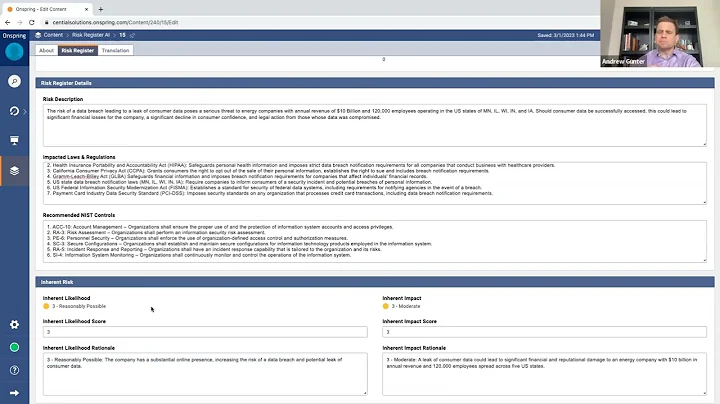The width and height of the screenshot is (720, 404).
Task: Click the yellow dot beside Moderate impact
Action: pos(386,306)
